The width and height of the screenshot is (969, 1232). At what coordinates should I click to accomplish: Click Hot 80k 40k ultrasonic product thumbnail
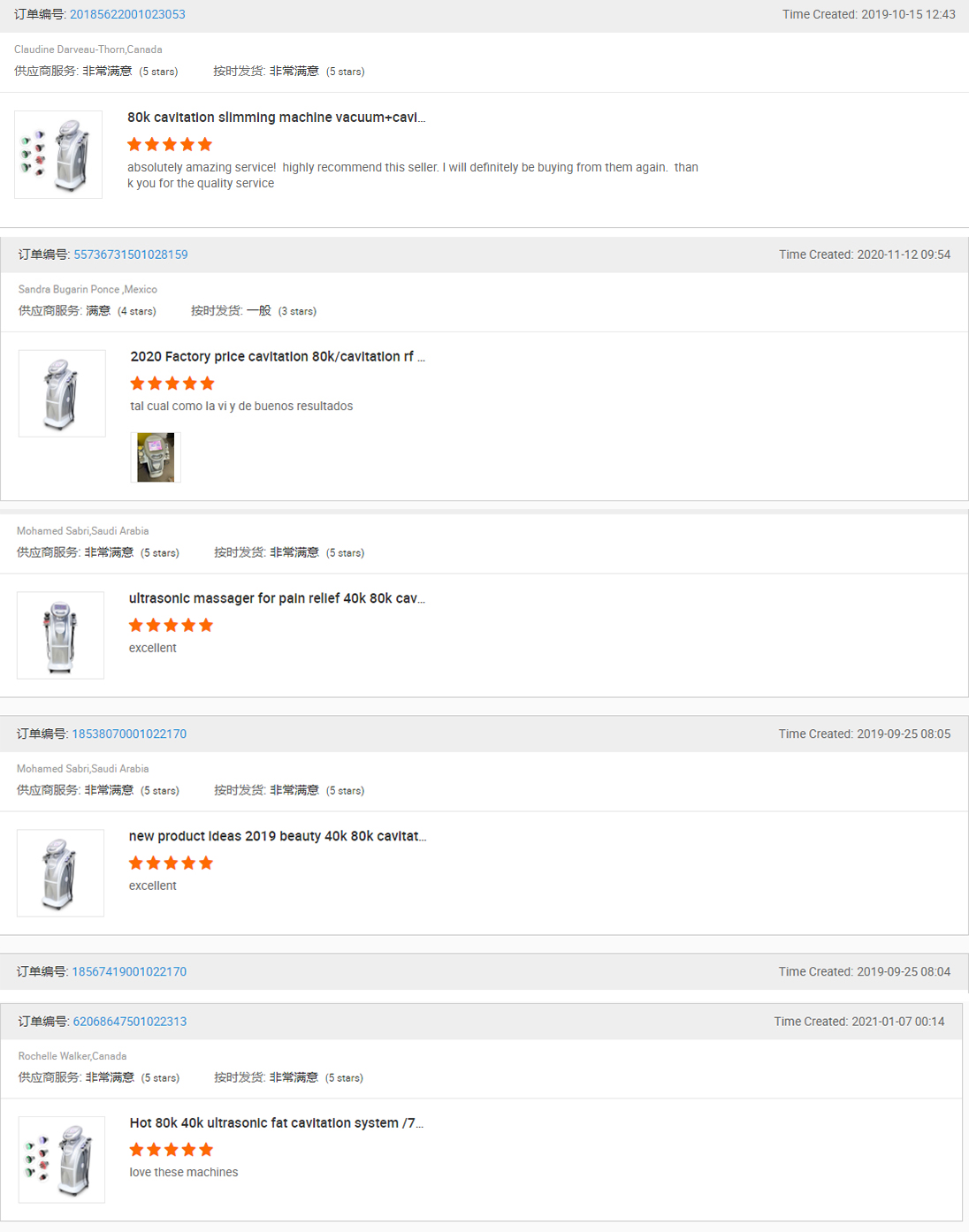coord(62,1160)
